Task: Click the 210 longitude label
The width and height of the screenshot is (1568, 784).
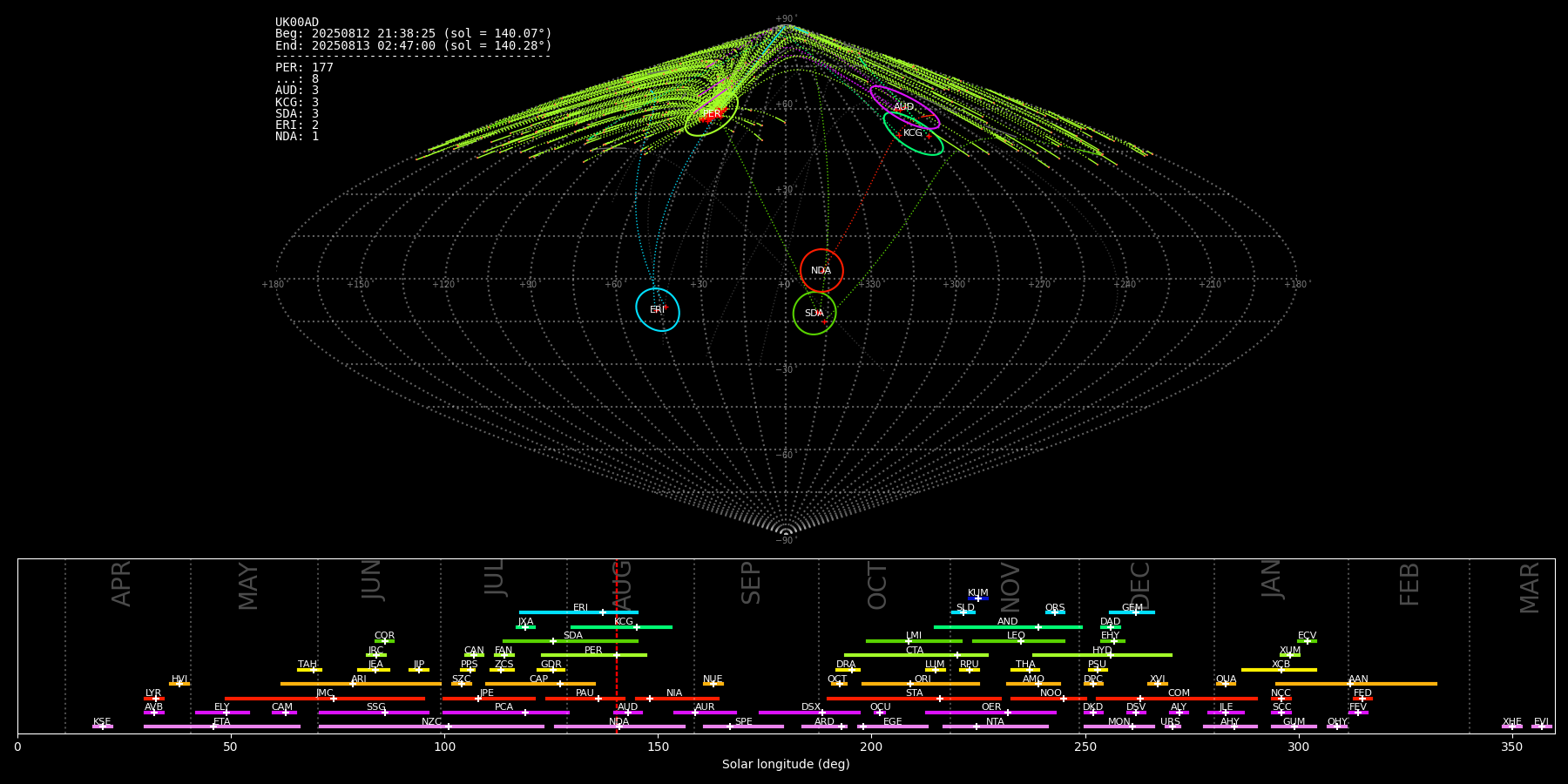Action: coord(1210,285)
